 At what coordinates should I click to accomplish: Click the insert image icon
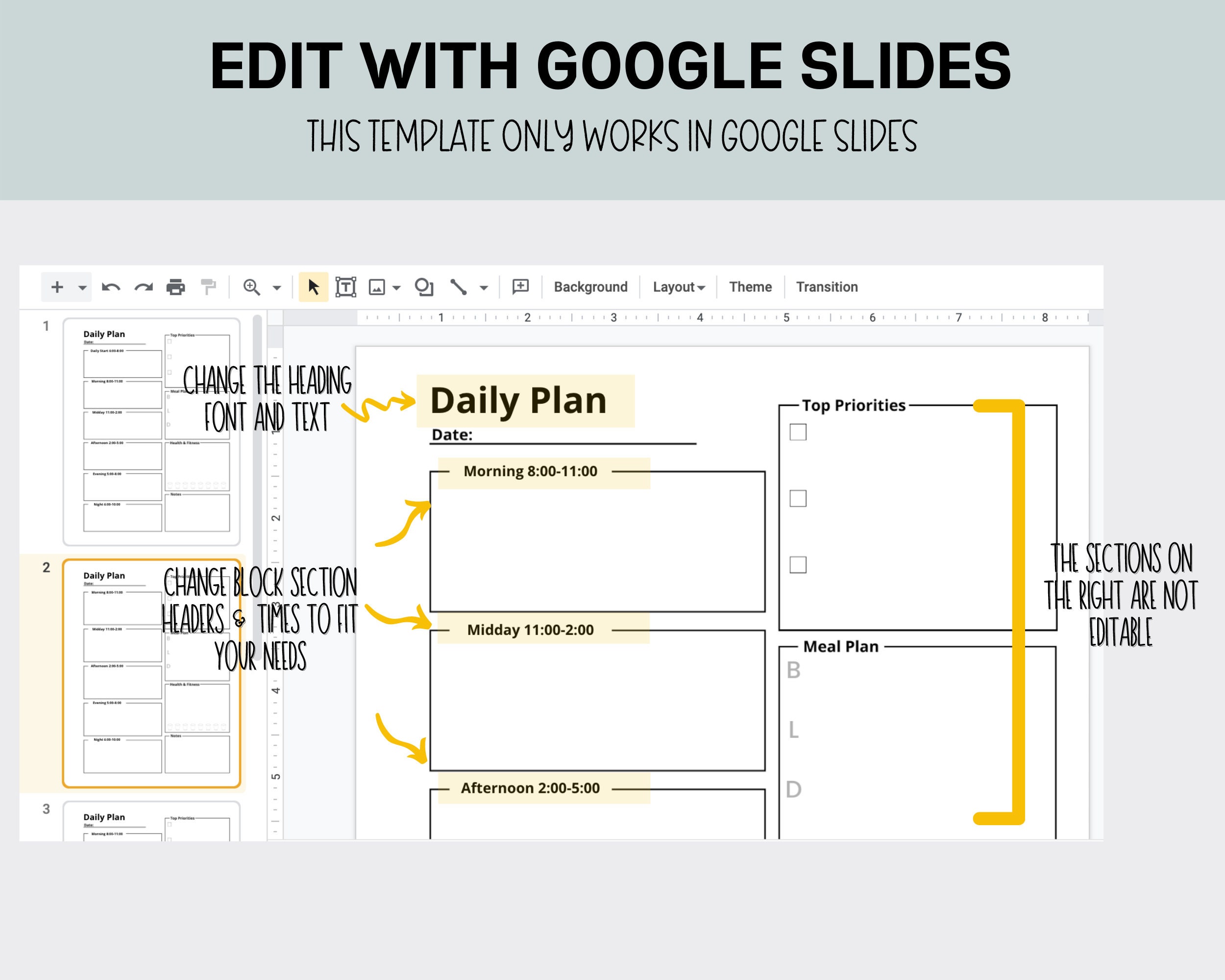tap(377, 288)
